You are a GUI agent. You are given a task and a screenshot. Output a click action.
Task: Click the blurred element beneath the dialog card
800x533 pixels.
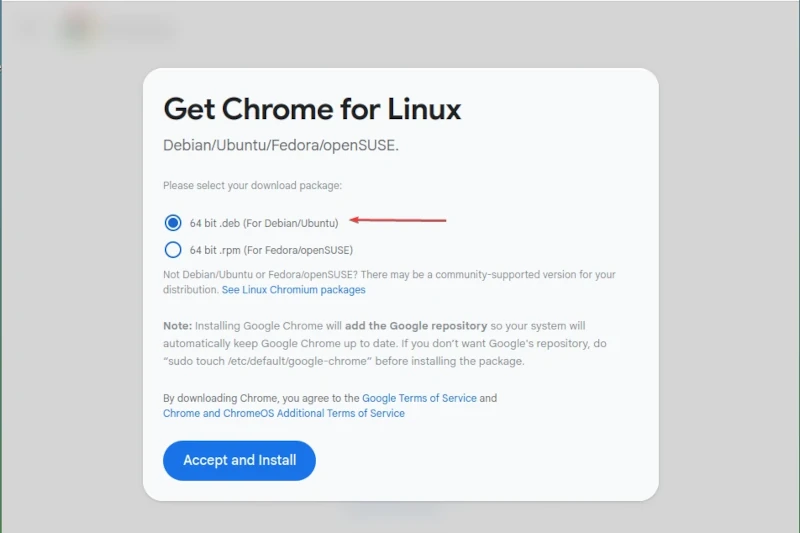393,508
